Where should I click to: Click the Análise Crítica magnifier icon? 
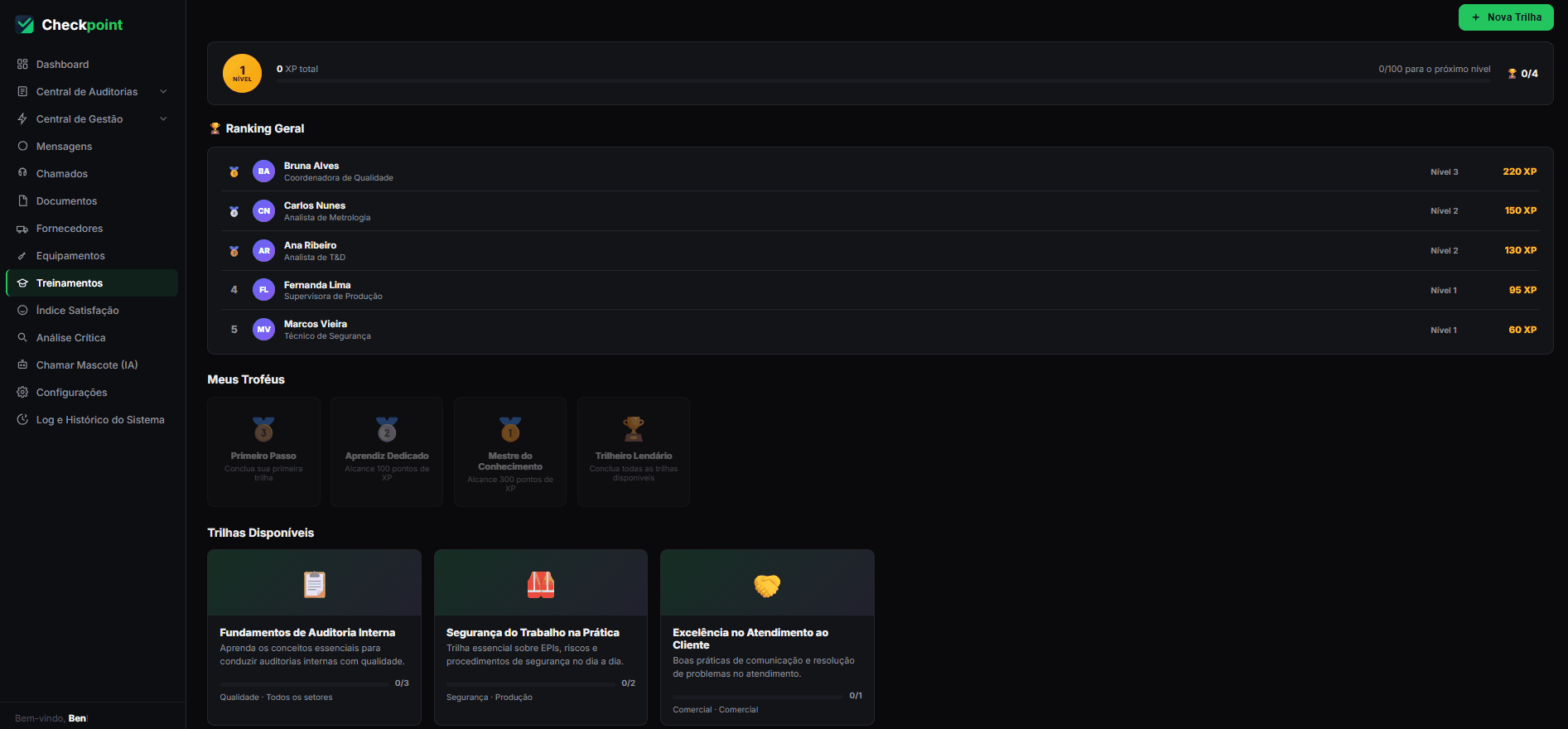22,338
